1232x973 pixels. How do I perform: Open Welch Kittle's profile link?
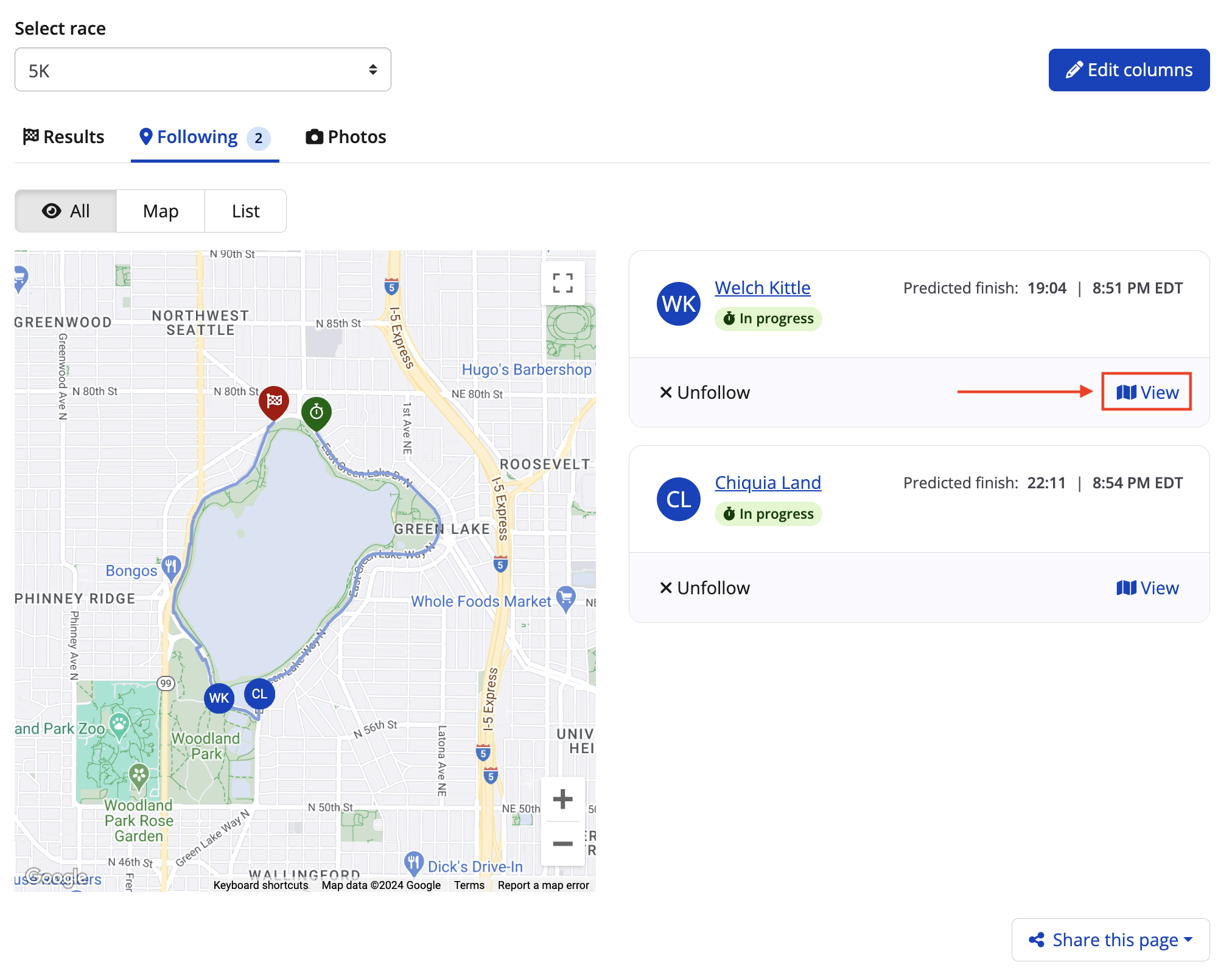coord(762,287)
